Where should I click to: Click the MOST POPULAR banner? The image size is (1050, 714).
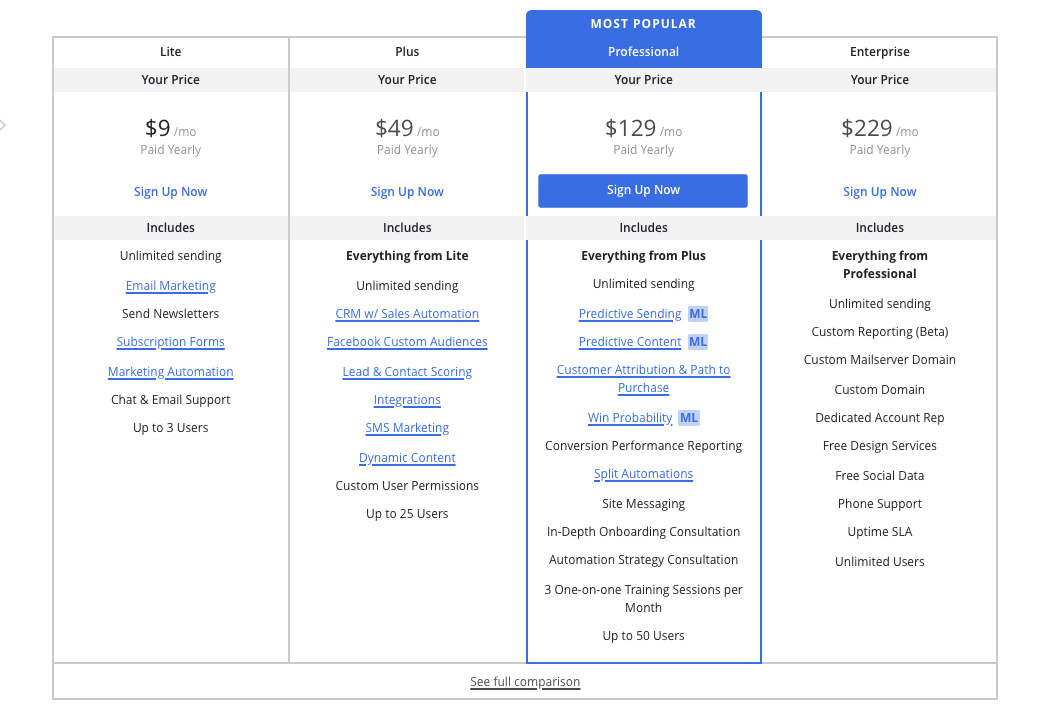point(644,23)
